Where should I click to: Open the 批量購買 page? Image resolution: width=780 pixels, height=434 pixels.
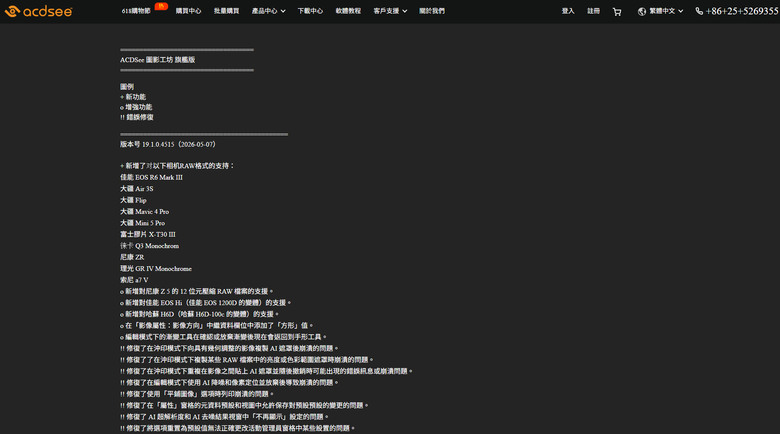click(x=226, y=11)
